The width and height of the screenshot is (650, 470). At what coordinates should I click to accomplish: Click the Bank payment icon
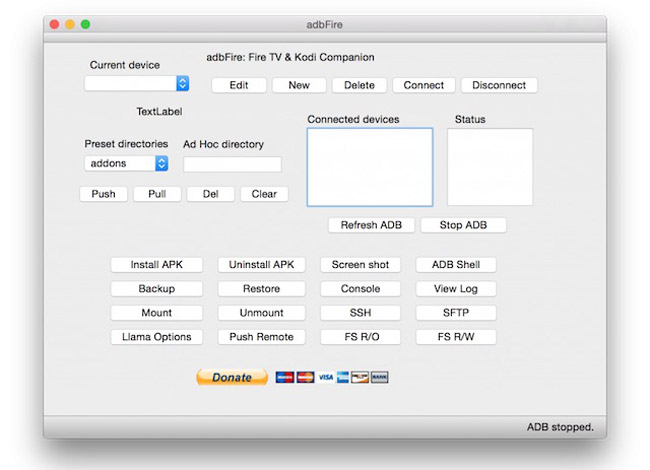pos(379,377)
